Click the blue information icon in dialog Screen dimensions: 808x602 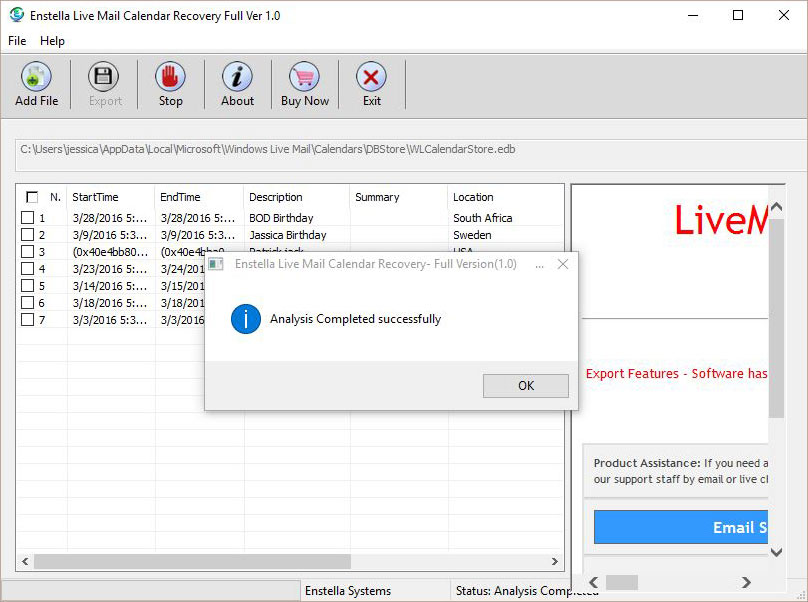pyautogui.click(x=245, y=319)
